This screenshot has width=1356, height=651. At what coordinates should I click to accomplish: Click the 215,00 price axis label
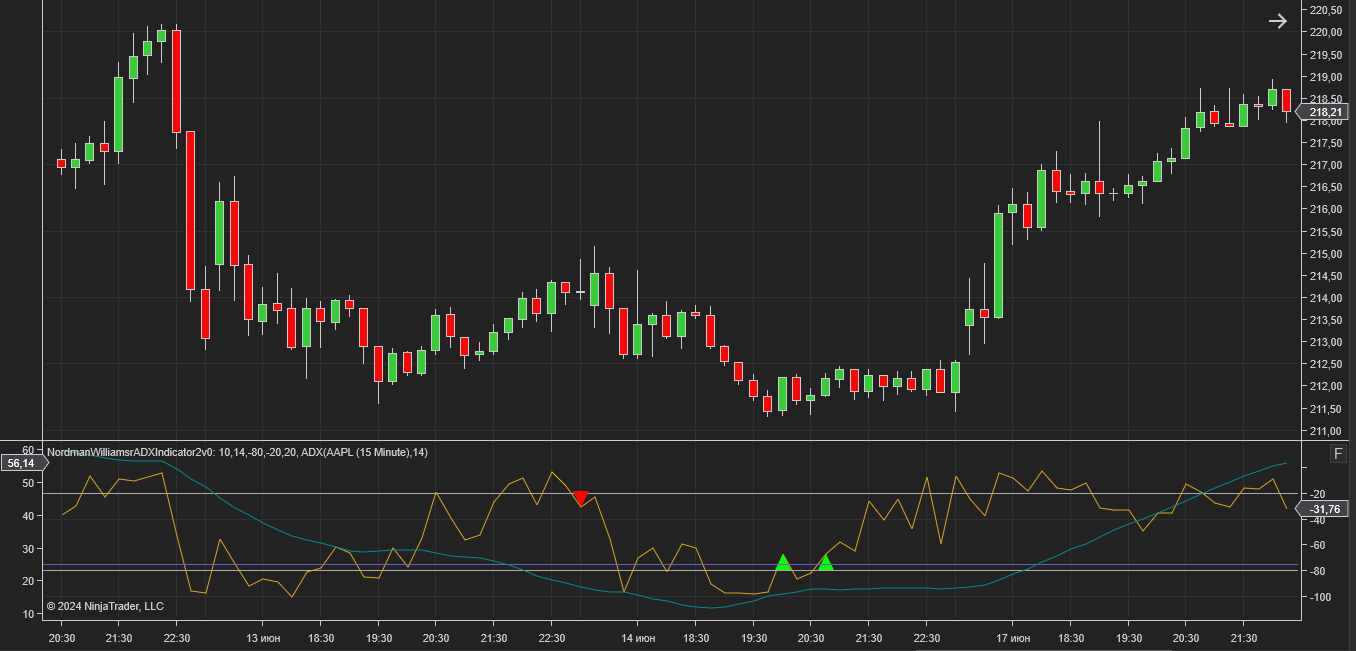click(x=1324, y=254)
